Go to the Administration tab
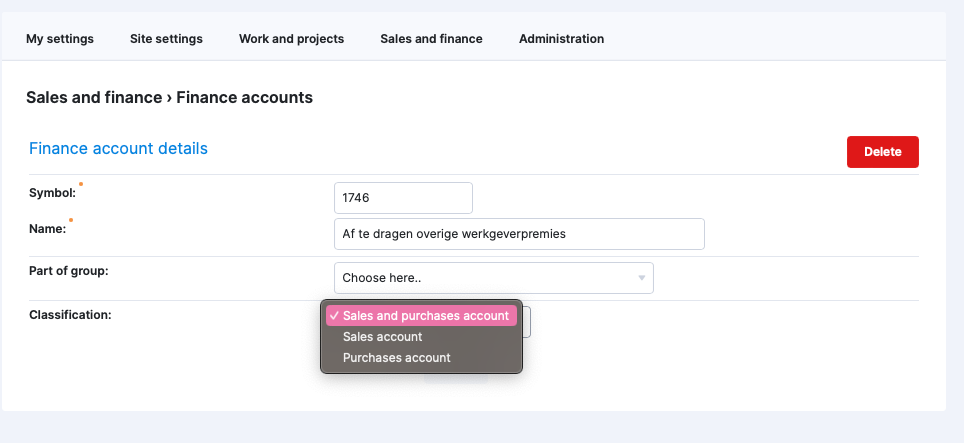 [561, 39]
